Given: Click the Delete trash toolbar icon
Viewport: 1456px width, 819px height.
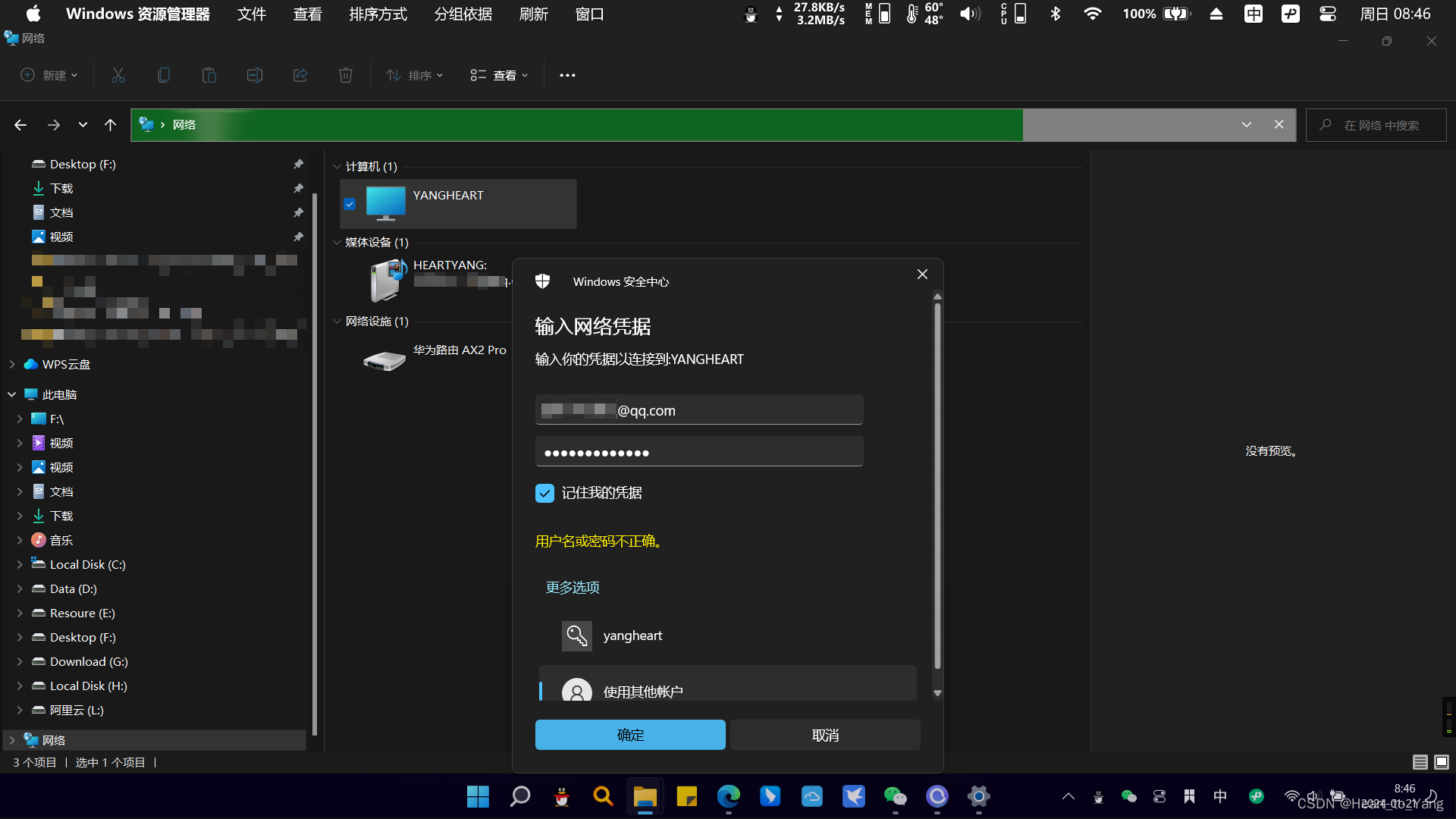Looking at the screenshot, I should coord(346,75).
